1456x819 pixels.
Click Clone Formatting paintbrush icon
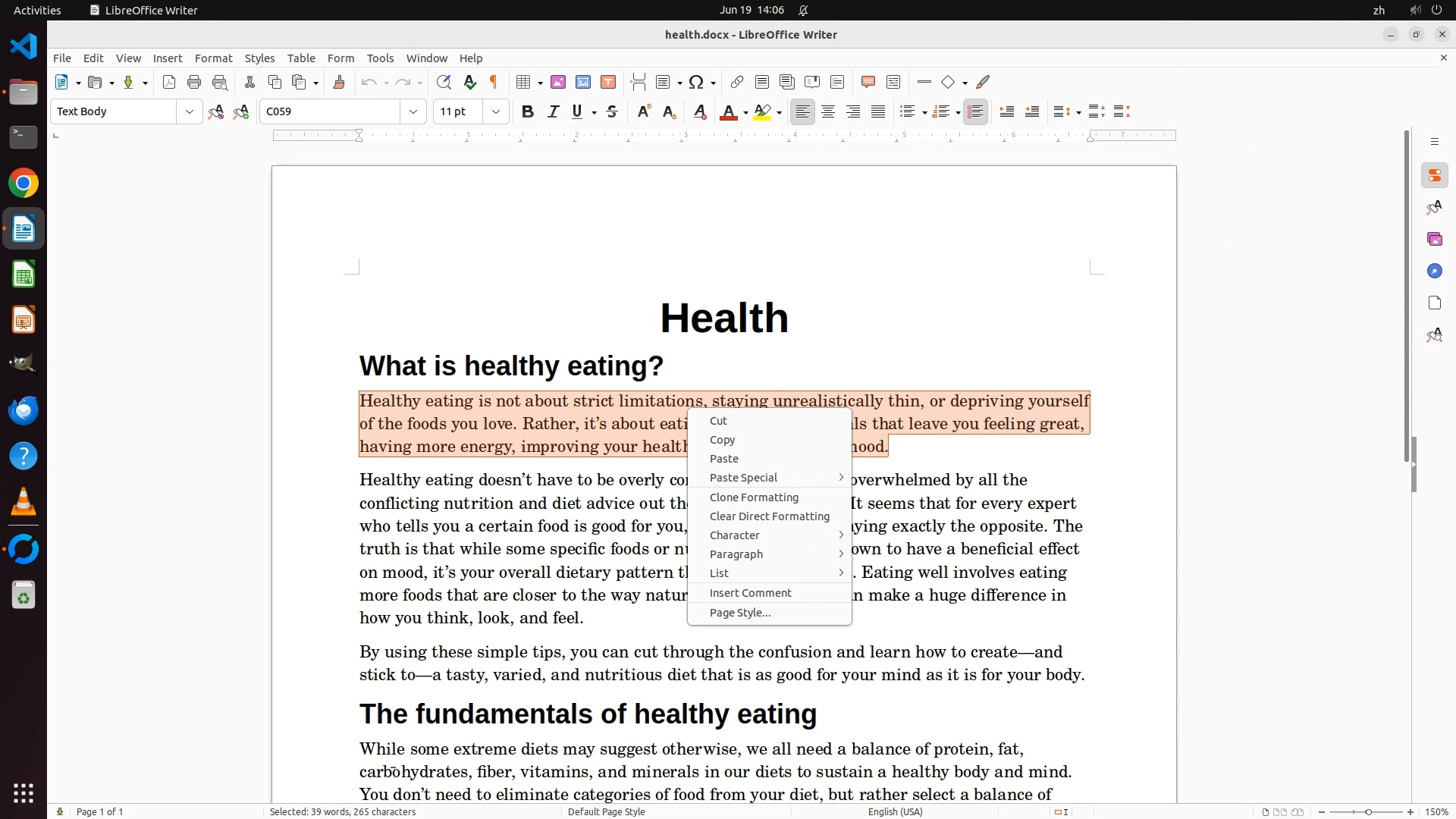[339, 82]
